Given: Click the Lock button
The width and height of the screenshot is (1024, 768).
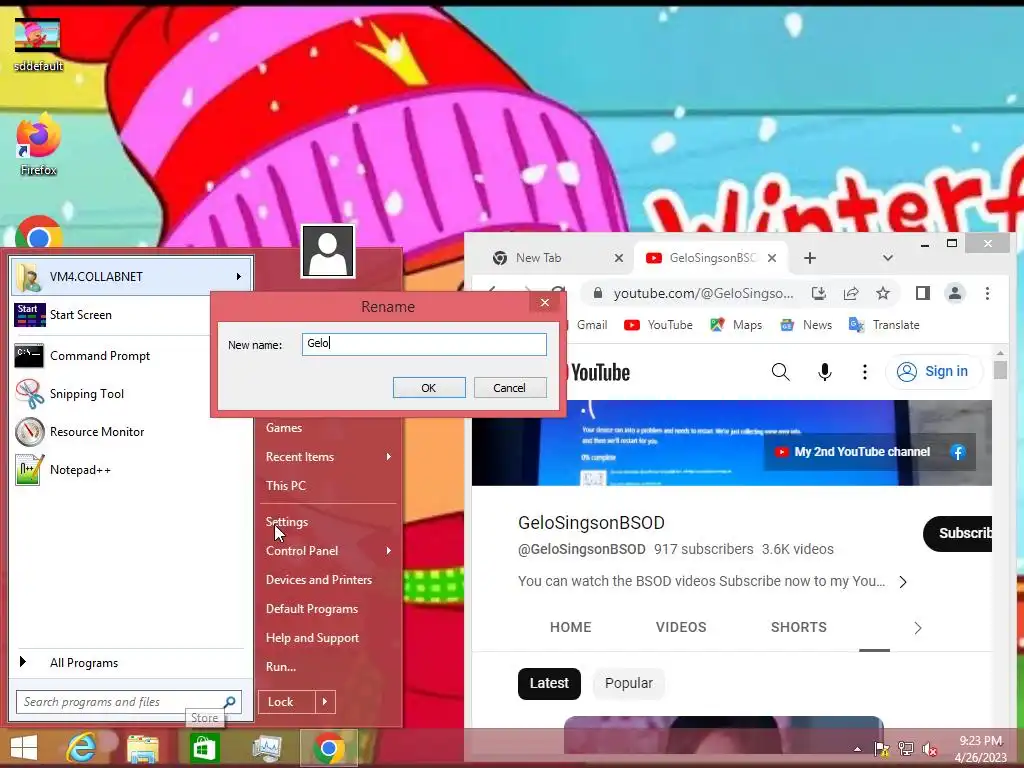Looking at the screenshot, I should click(x=287, y=702).
